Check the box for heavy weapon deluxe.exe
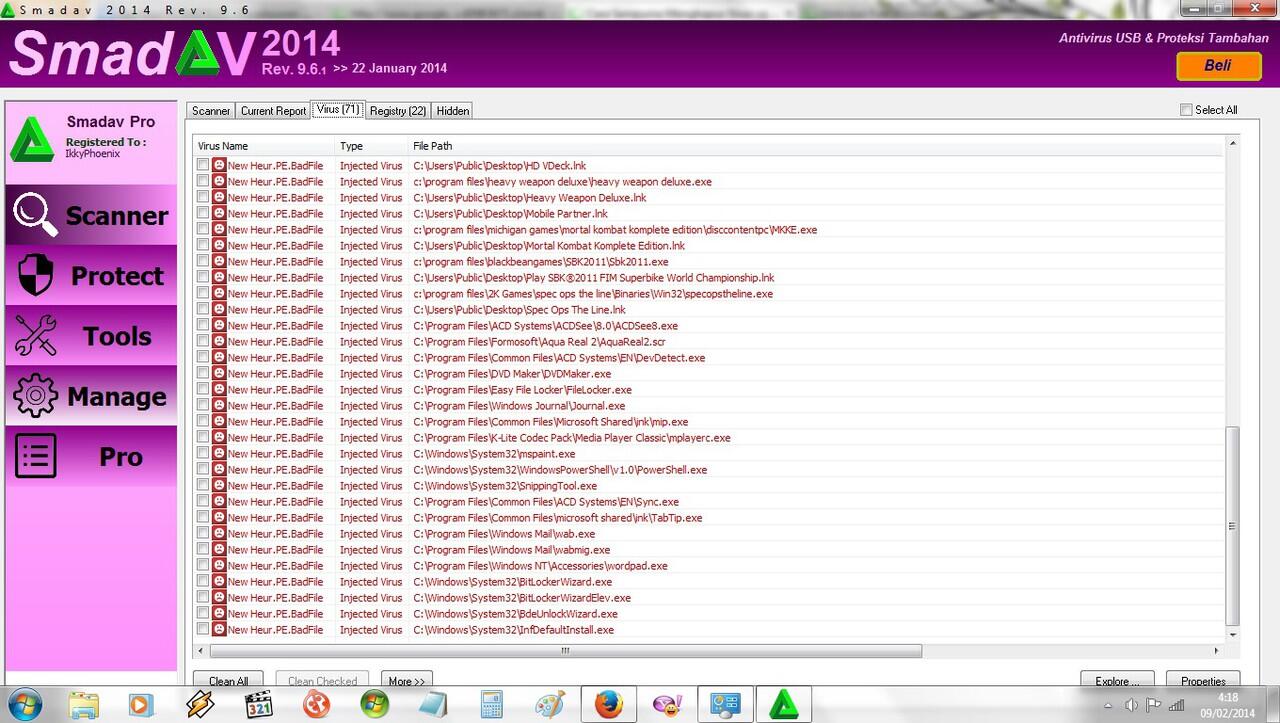The image size is (1280, 723). pyautogui.click(x=203, y=181)
